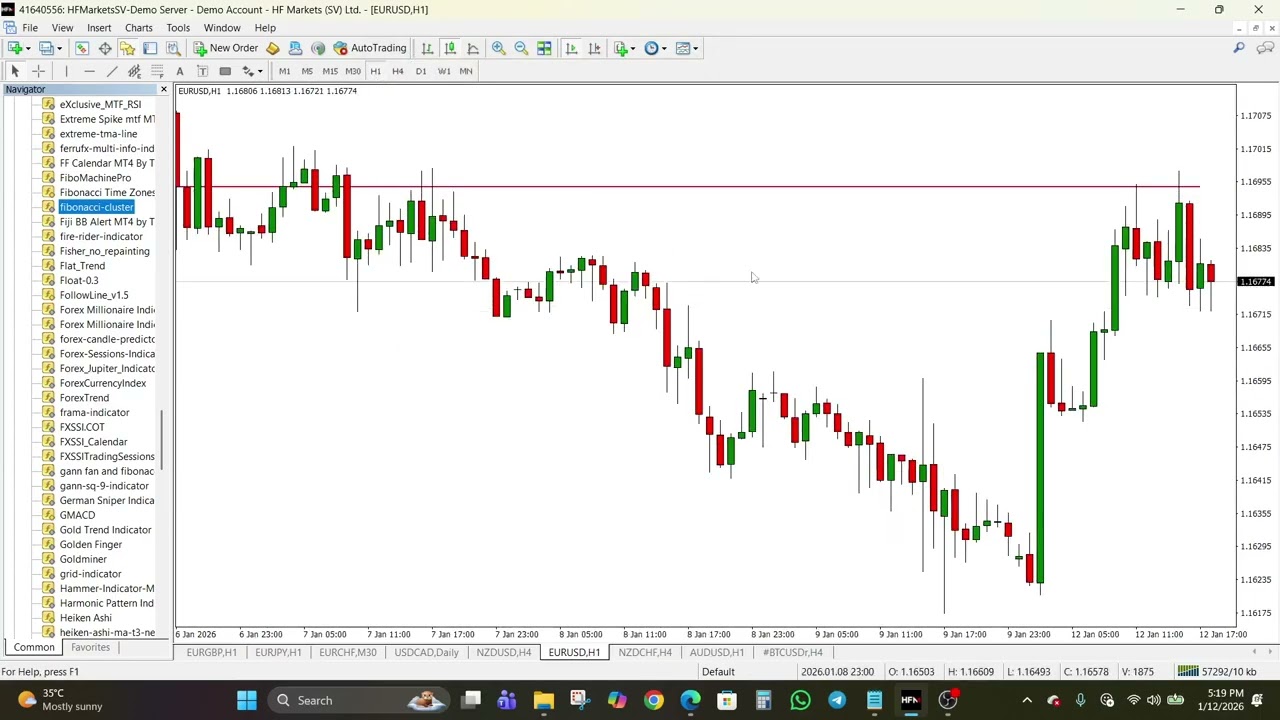This screenshot has width=1280, height=720.
Task: Select the cursor arrow tool
Action: coord(15,71)
